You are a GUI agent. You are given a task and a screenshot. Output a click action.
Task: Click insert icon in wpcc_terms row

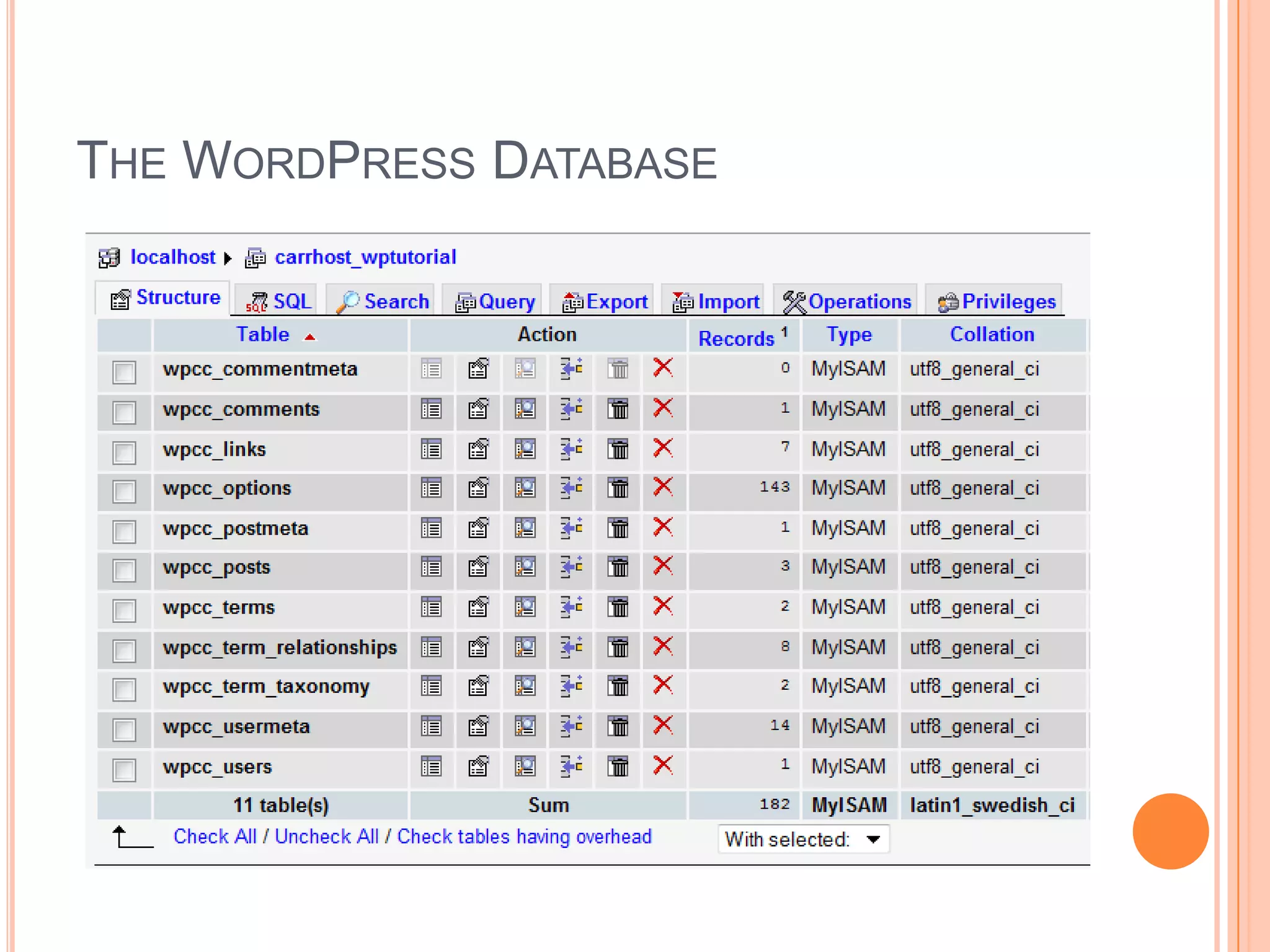pyautogui.click(x=571, y=606)
